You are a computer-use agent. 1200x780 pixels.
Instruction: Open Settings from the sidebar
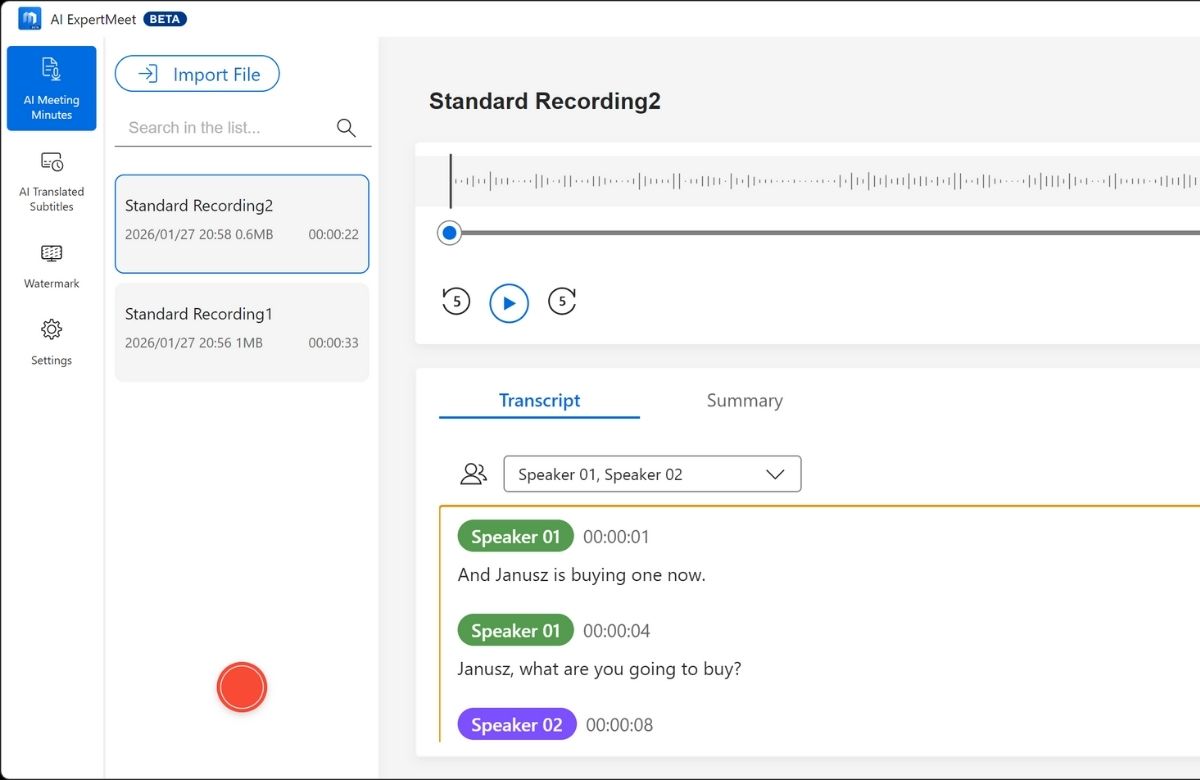coord(51,342)
